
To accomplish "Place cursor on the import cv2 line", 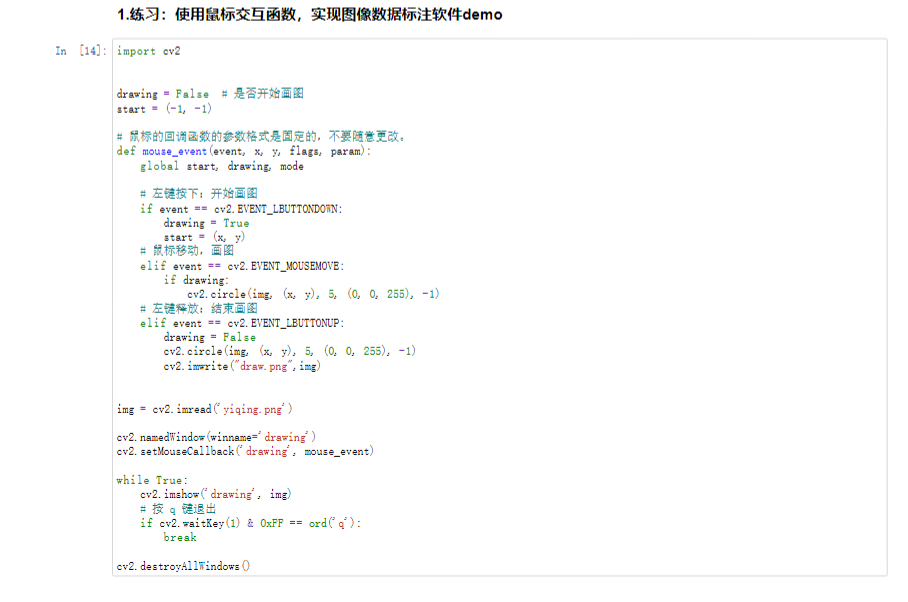I will pyautogui.click(x=140, y=51).
